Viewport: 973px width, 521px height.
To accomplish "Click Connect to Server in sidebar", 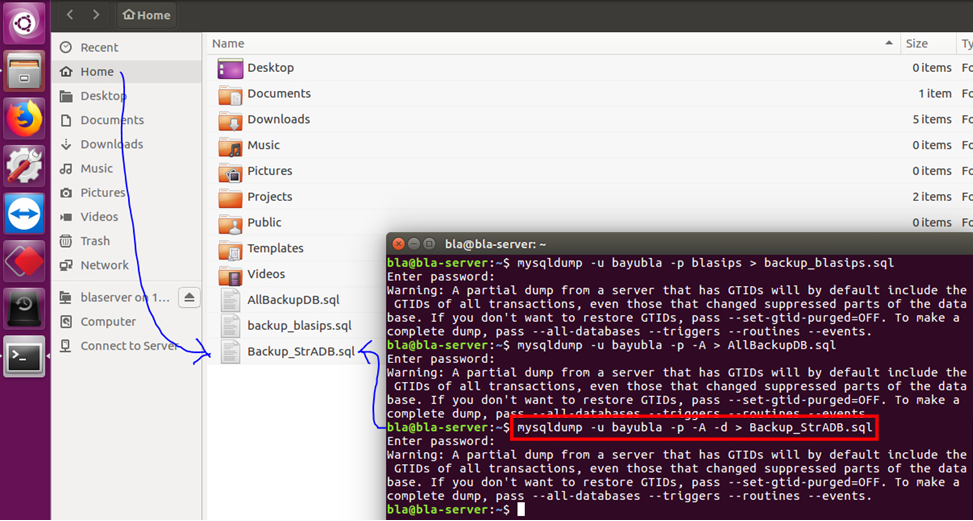I will 127,346.
